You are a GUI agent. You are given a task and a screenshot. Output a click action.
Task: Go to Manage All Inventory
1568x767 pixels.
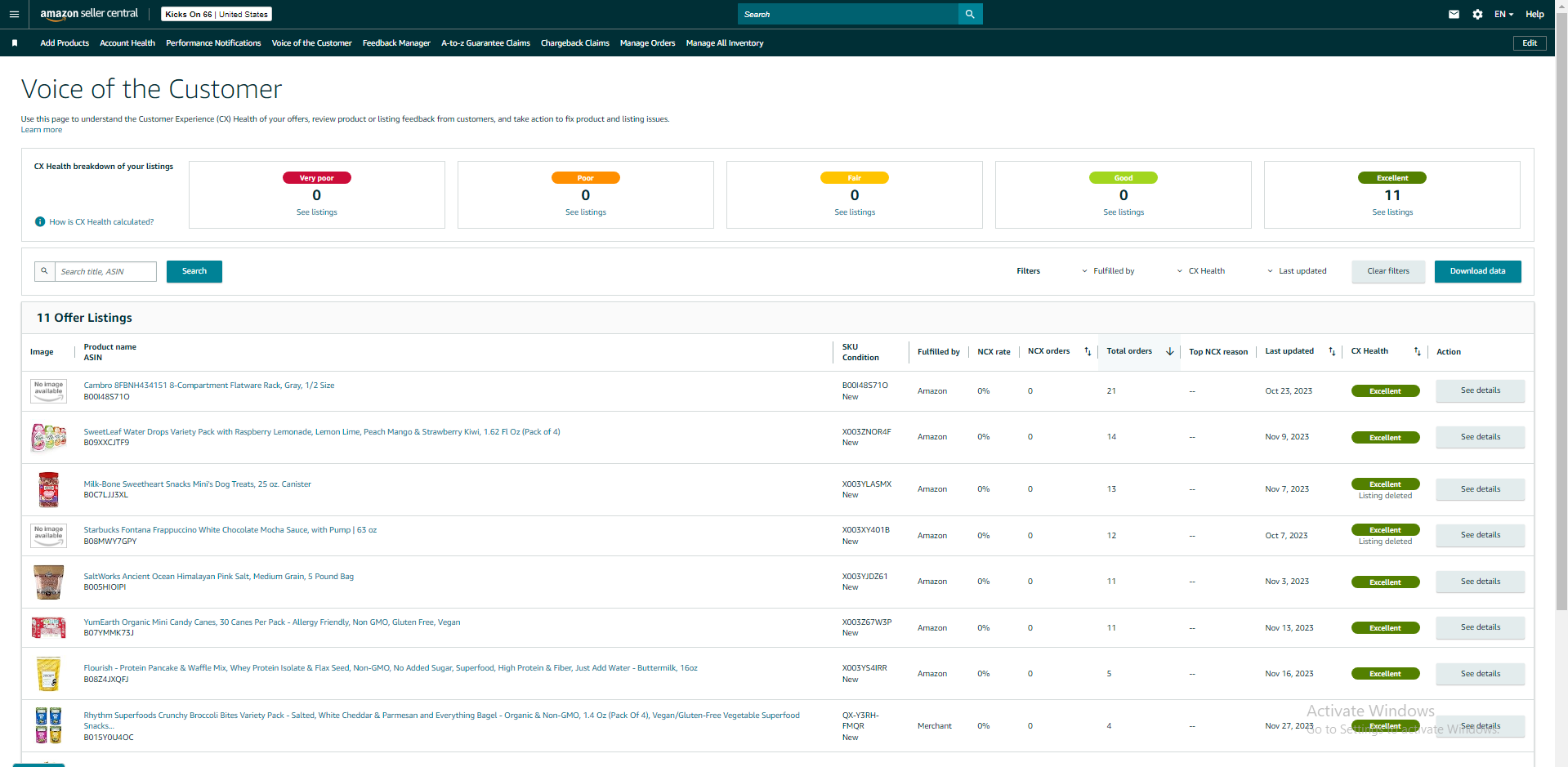click(x=725, y=43)
